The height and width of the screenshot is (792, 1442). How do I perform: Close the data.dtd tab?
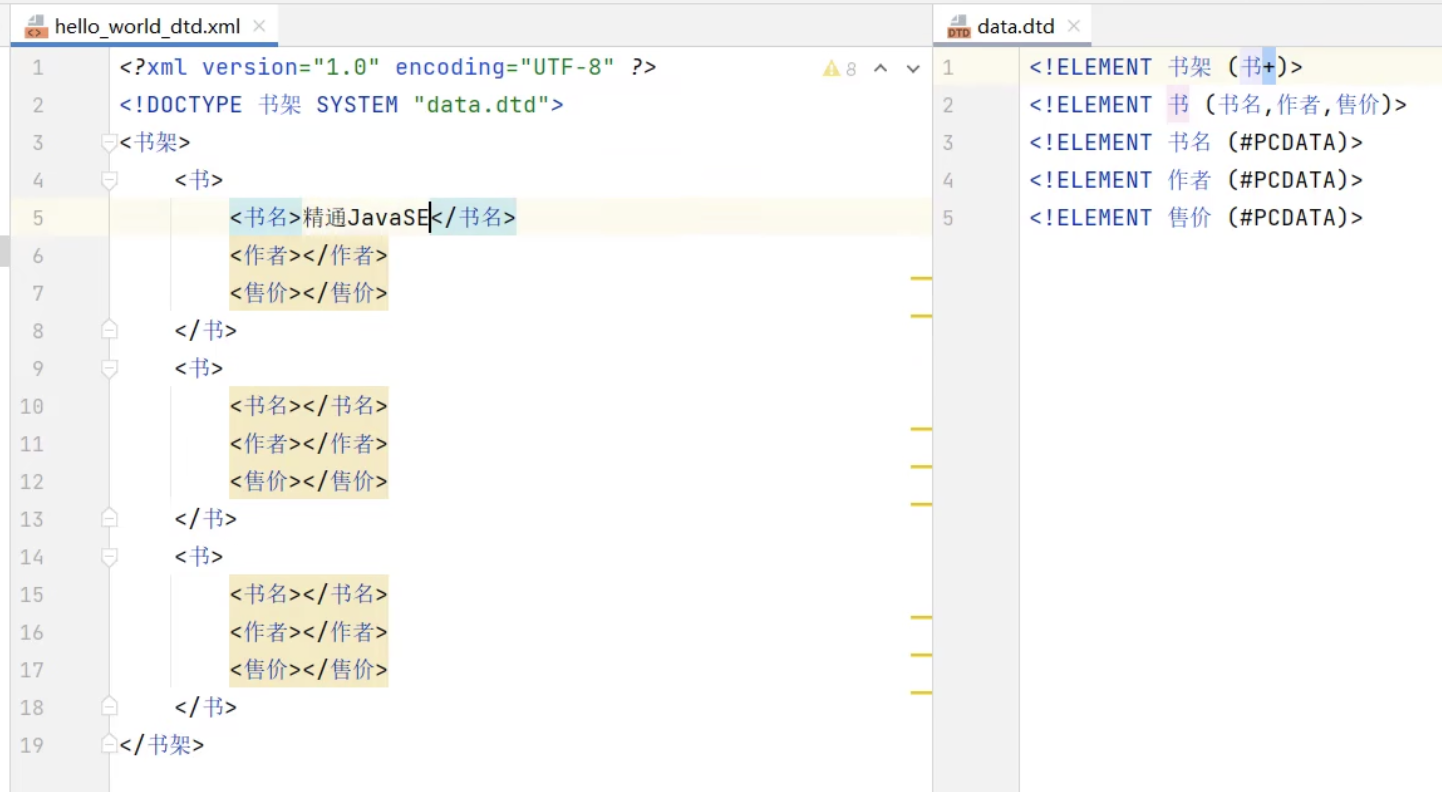tap(1074, 27)
